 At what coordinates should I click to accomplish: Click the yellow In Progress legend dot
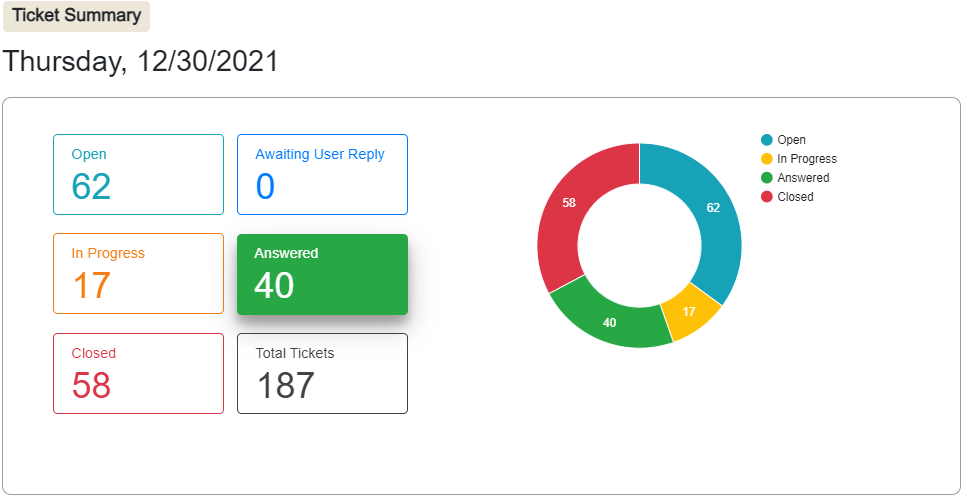pos(767,159)
